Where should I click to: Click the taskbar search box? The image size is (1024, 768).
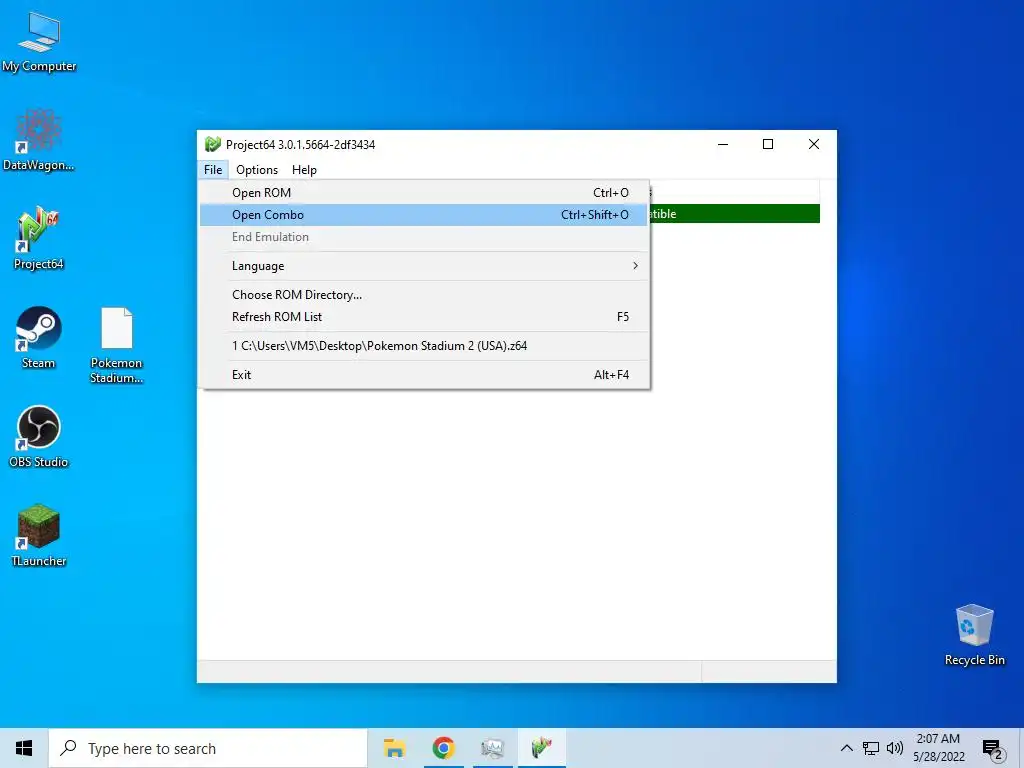point(208,748)
